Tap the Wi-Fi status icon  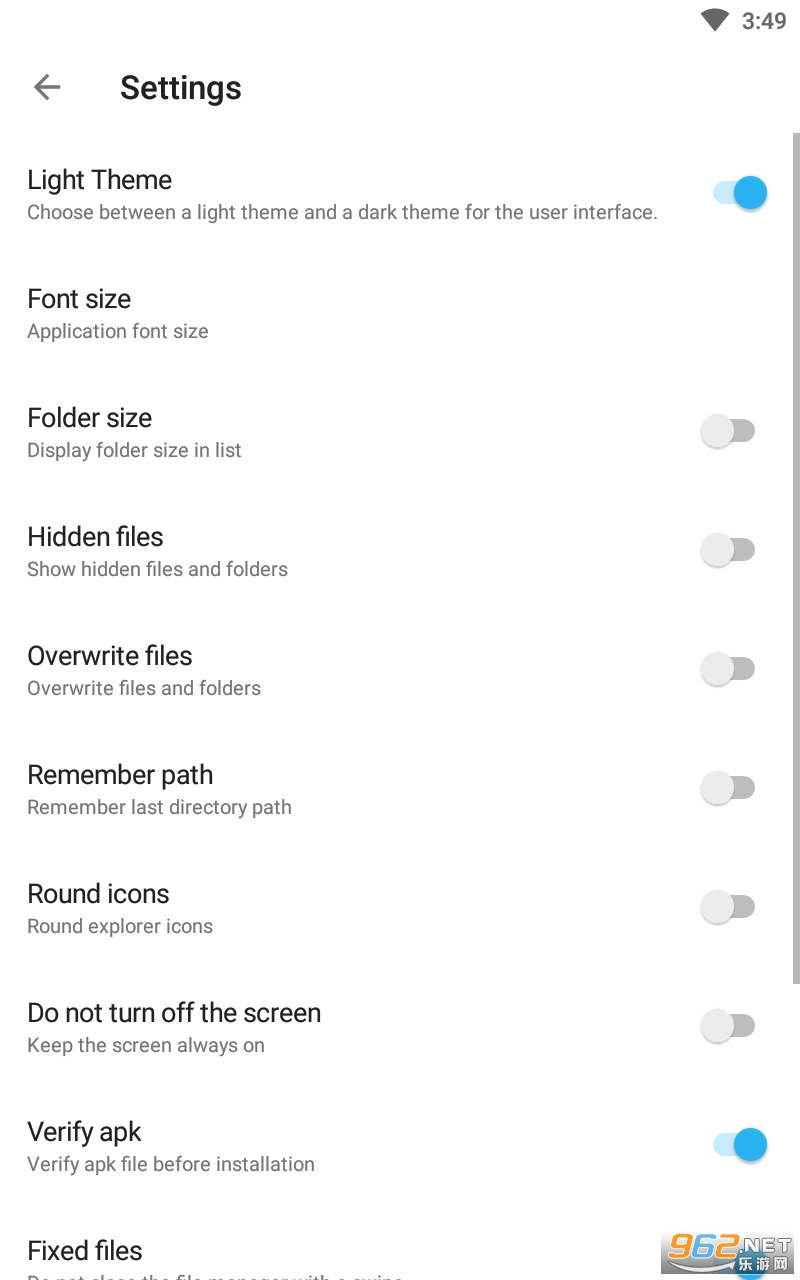715,20
